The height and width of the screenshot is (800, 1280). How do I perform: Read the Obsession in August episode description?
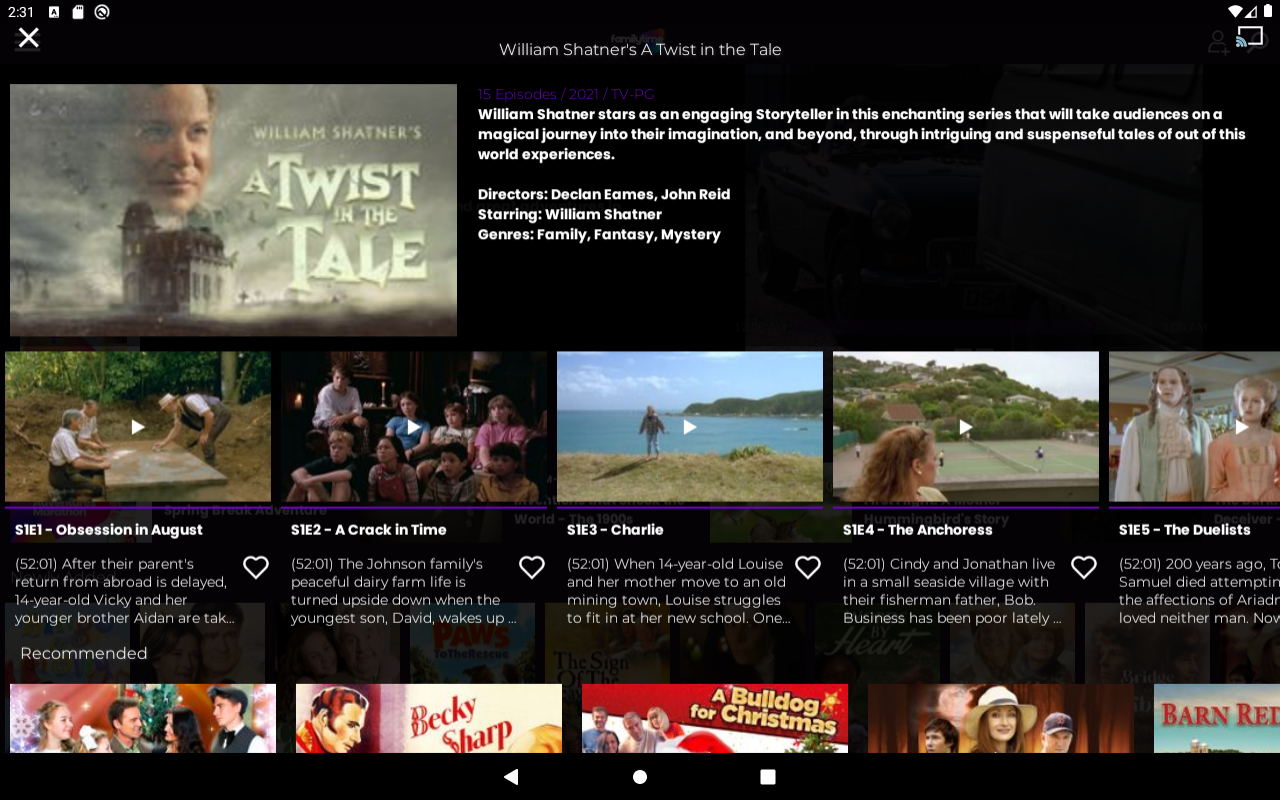click(x=125, y=591)
